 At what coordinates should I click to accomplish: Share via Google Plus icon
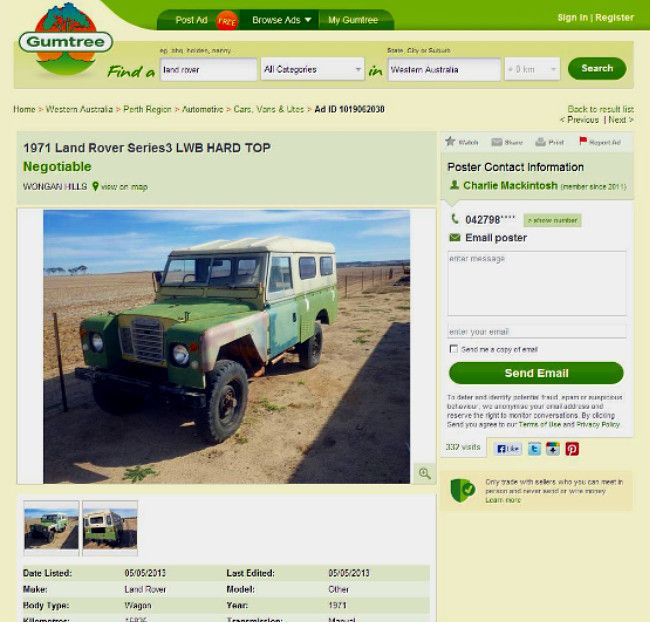pyautogui.click(x=553, y=449)
